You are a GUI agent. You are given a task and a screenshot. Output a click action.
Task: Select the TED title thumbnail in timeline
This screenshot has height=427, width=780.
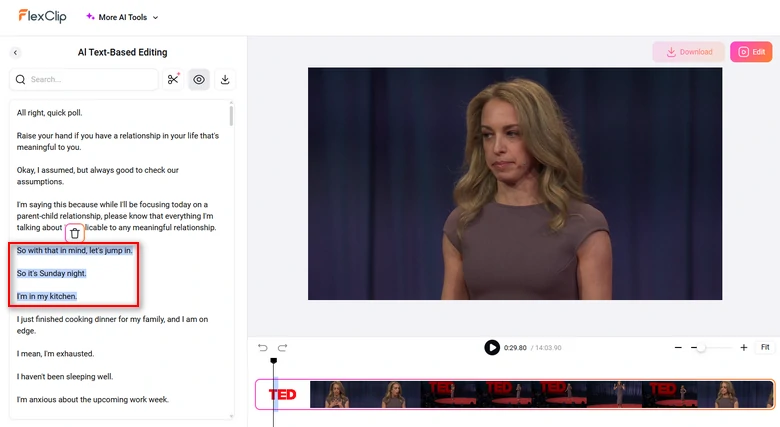click(283, 395)
